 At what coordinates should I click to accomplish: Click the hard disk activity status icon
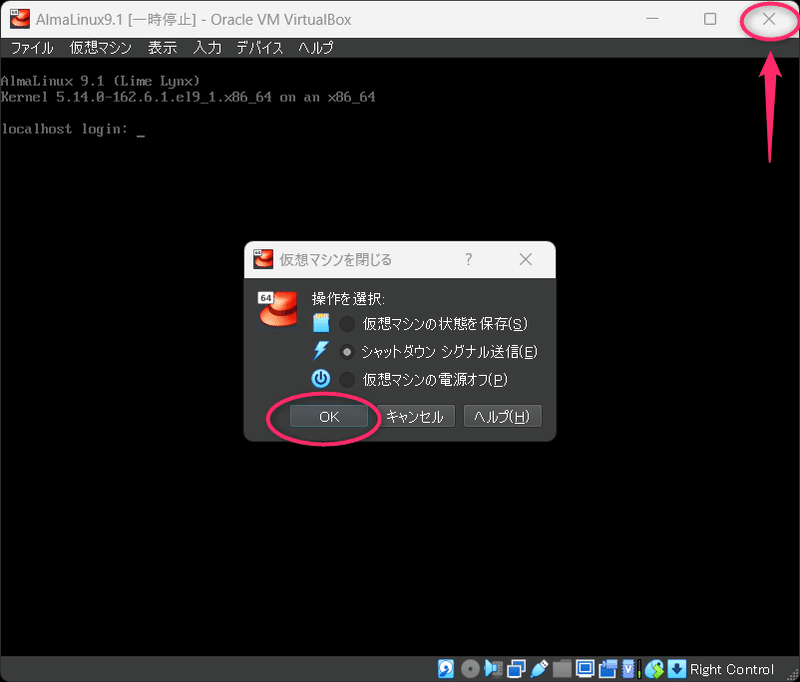tap(446, 668)
